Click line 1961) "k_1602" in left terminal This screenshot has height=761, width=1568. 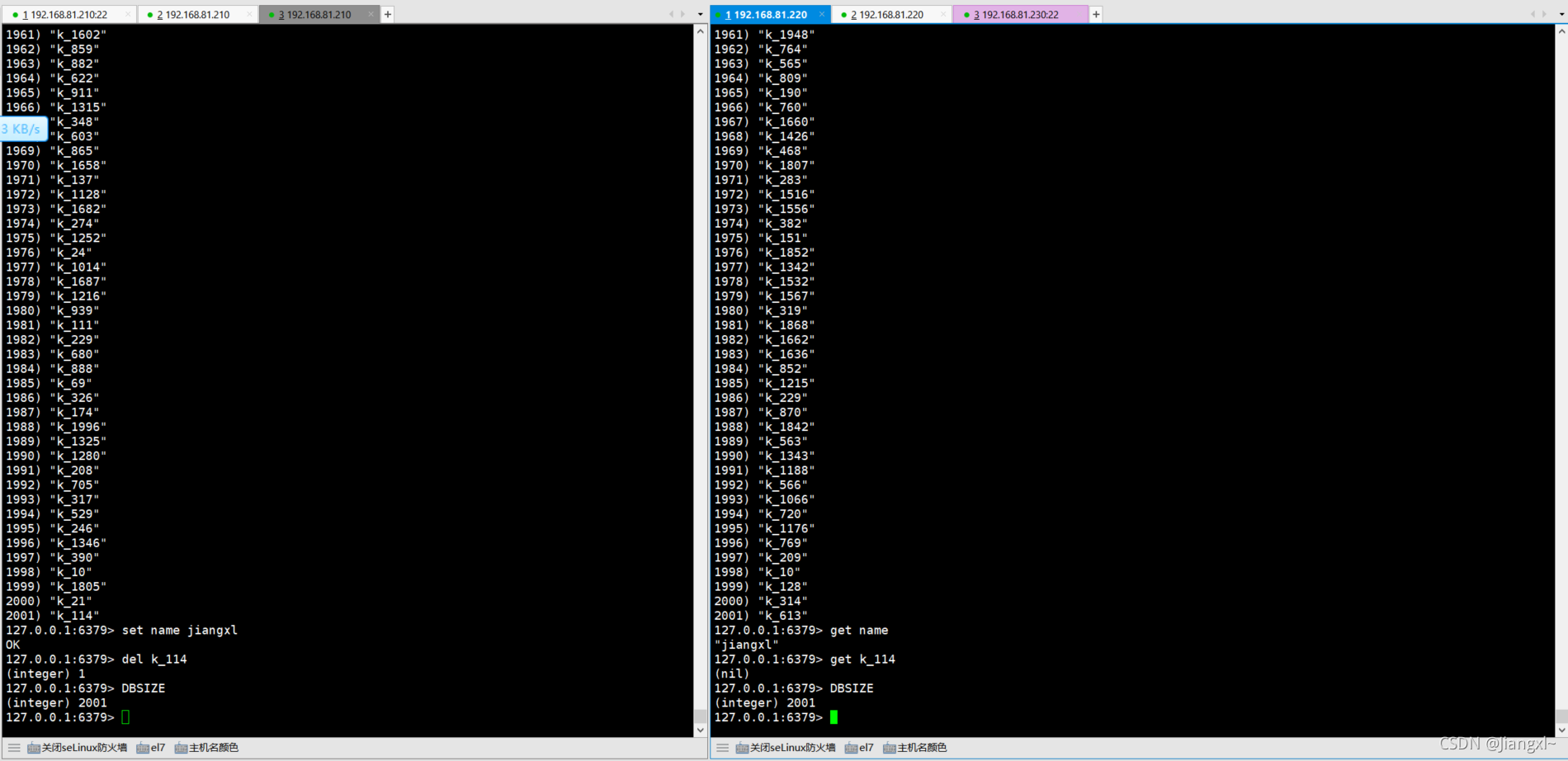56,35
